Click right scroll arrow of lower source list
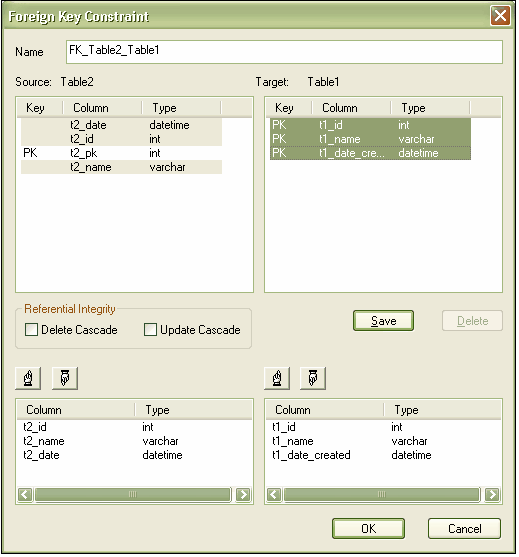 (x=243, y=494)
